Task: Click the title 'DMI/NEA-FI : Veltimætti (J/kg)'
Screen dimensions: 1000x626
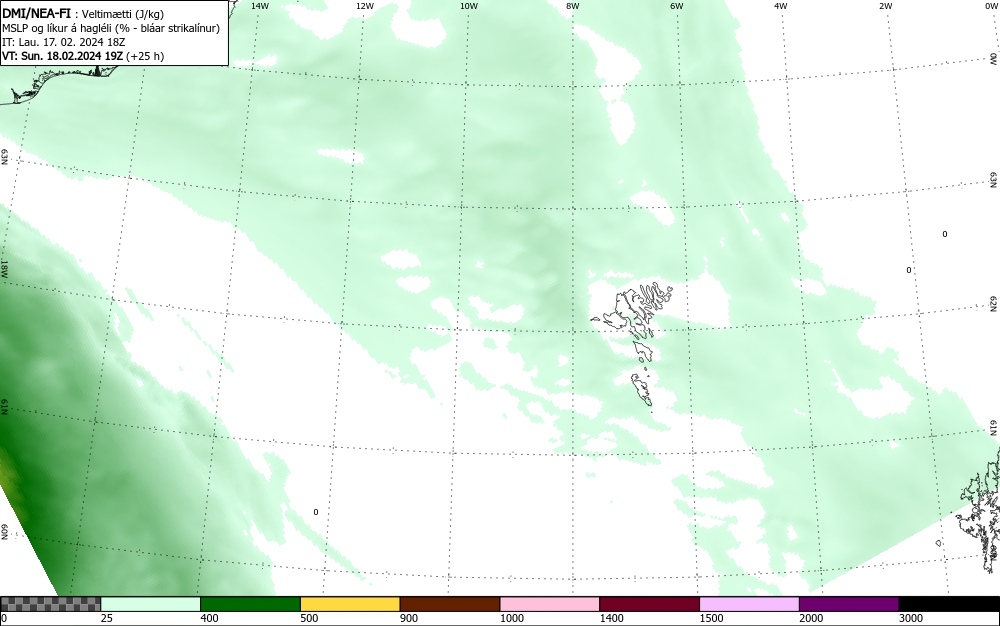Action: [83, 13]
